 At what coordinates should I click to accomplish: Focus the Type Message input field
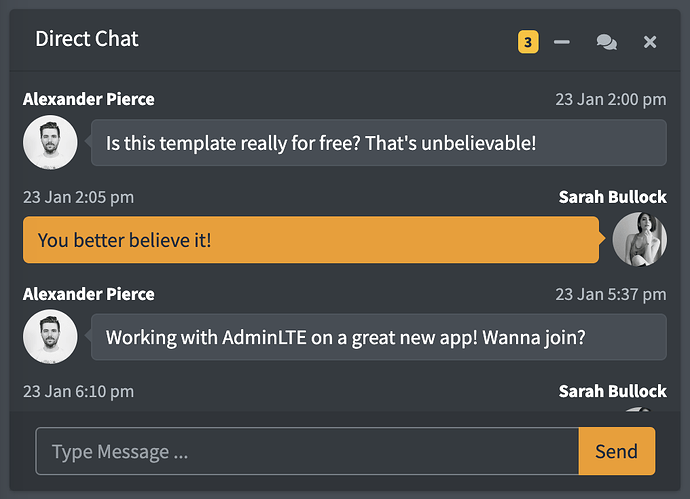307,451
